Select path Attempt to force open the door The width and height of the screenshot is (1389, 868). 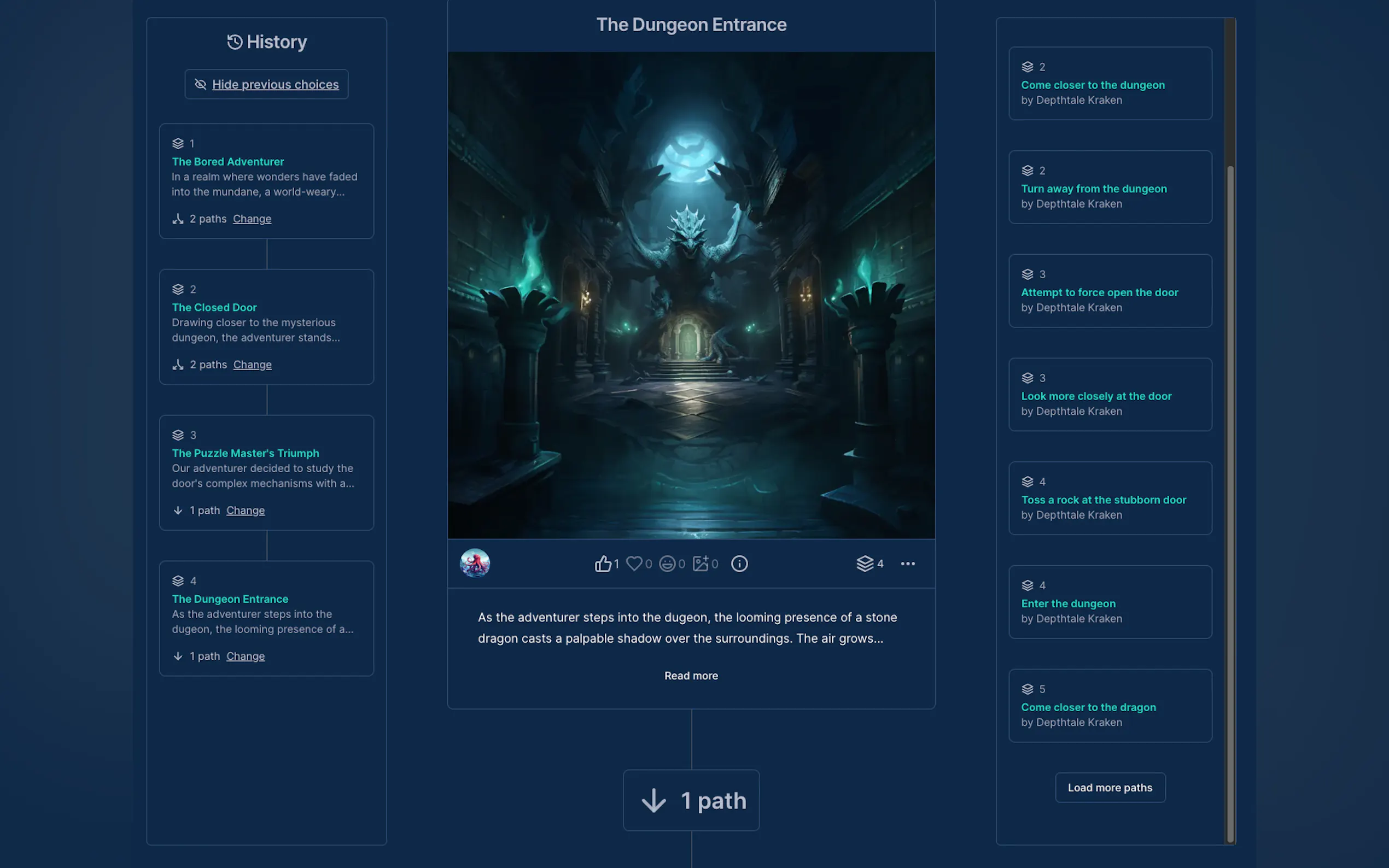[1099, 292]
